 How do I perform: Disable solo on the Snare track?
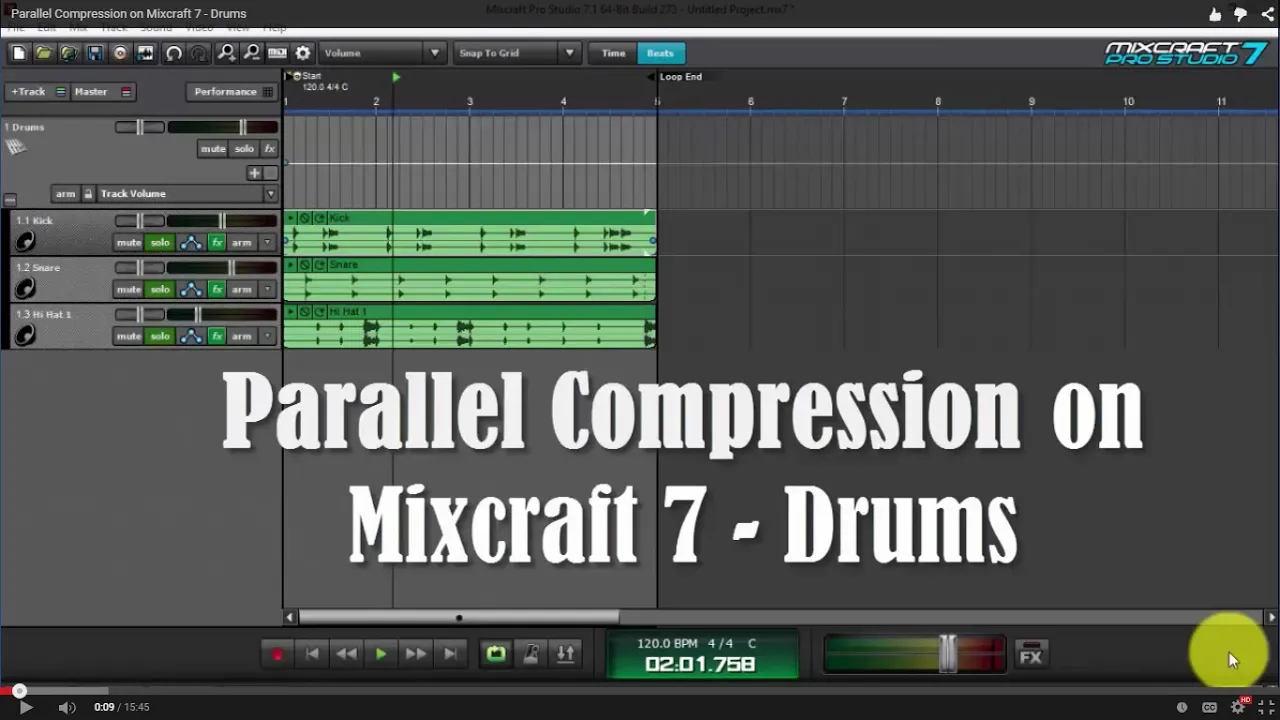click(x=160, y=289)
